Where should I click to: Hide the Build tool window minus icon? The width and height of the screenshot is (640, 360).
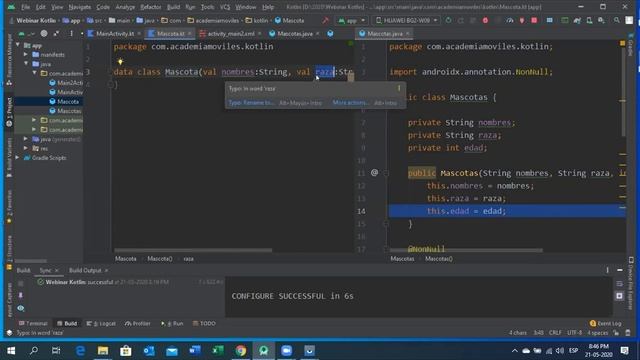620,270
